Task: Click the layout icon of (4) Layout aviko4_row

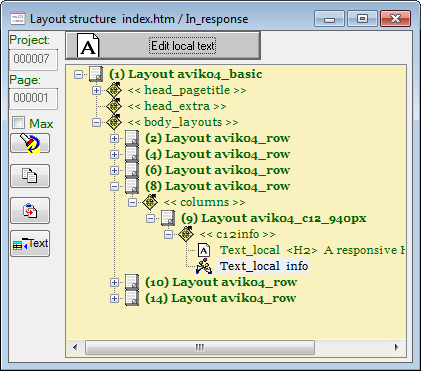Action: 132,154
